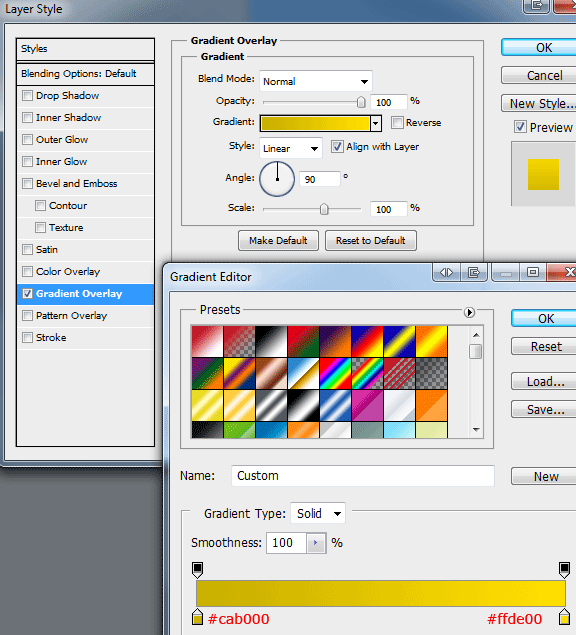The width and height of the screenshot is (576, 635).
Task: Choose the rainbow spectrum gradient preset
Action: tap(335, 373)
